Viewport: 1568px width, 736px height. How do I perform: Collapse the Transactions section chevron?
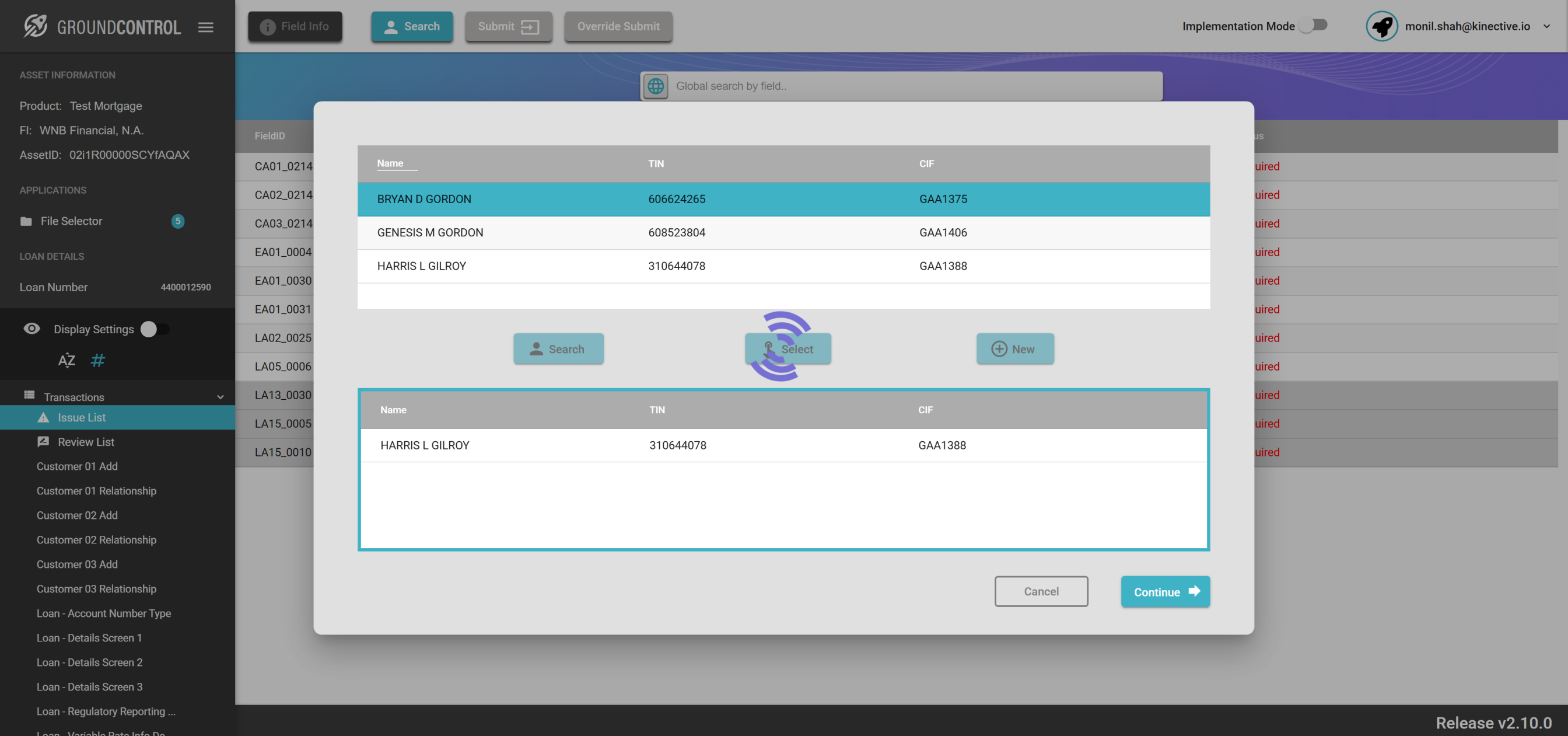pyautogui.click(x=220, y=397)
